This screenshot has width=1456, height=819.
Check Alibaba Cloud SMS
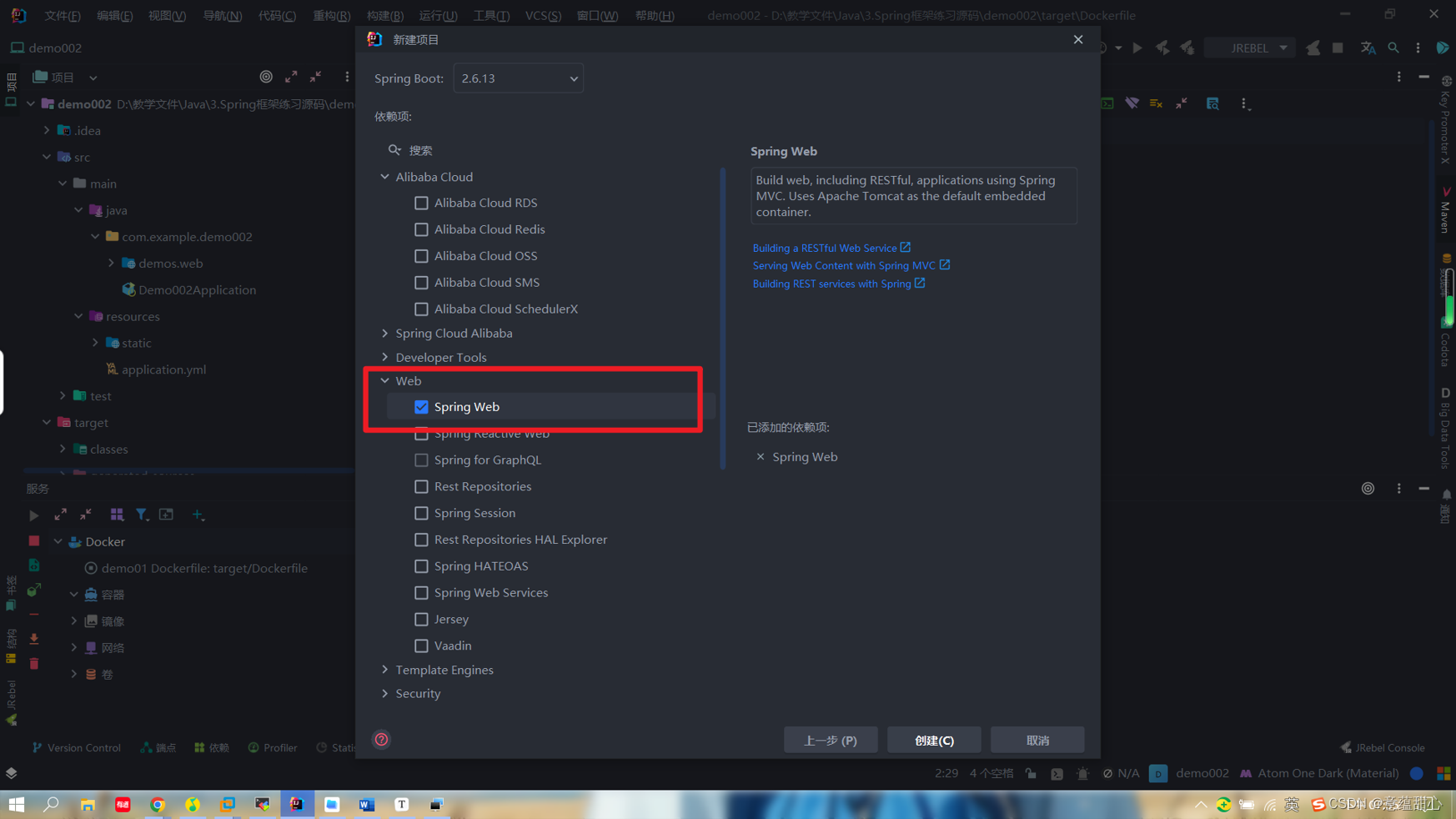421,283
